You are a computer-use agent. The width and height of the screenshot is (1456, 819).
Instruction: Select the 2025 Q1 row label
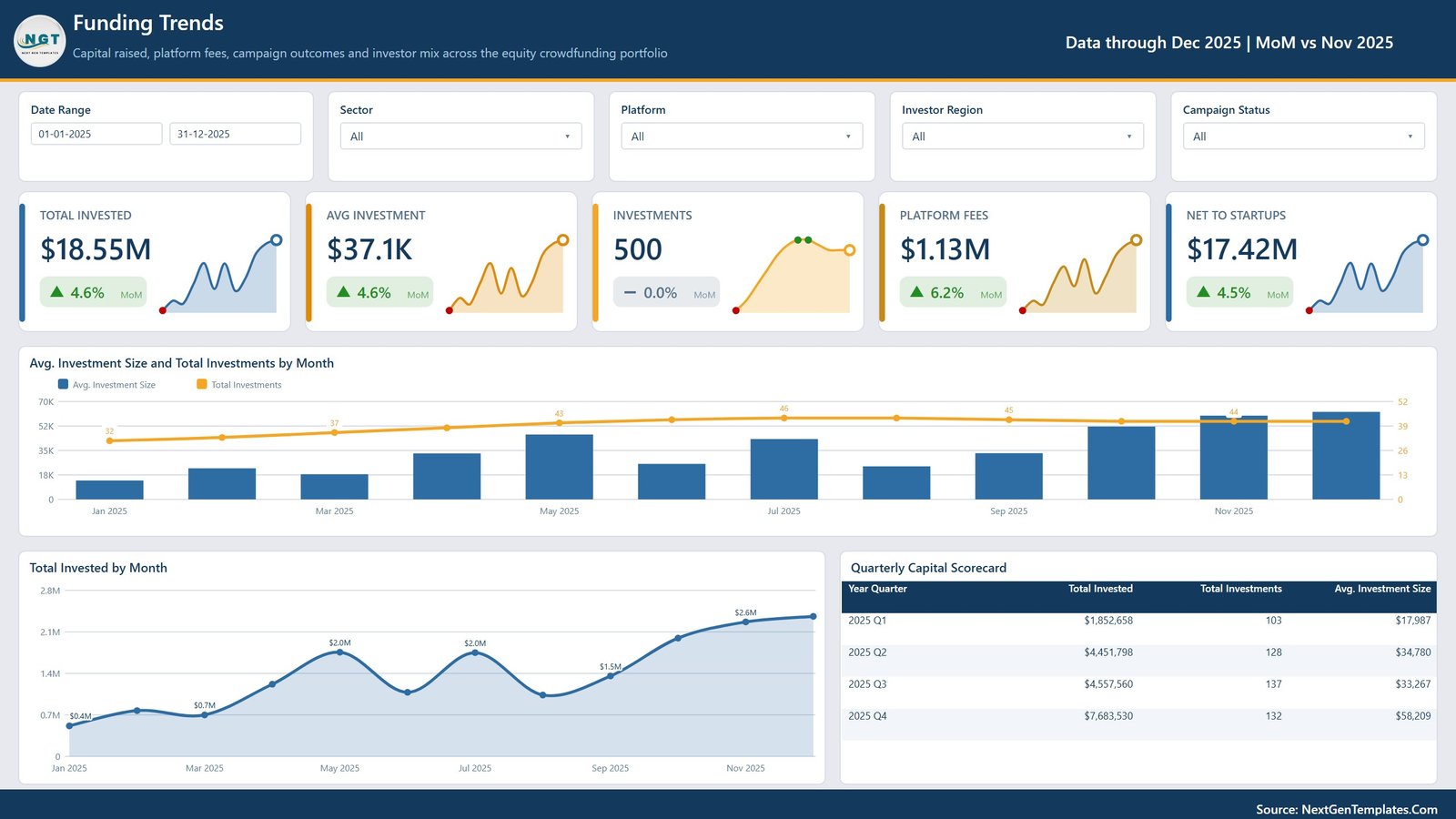(x=867, y=621)
